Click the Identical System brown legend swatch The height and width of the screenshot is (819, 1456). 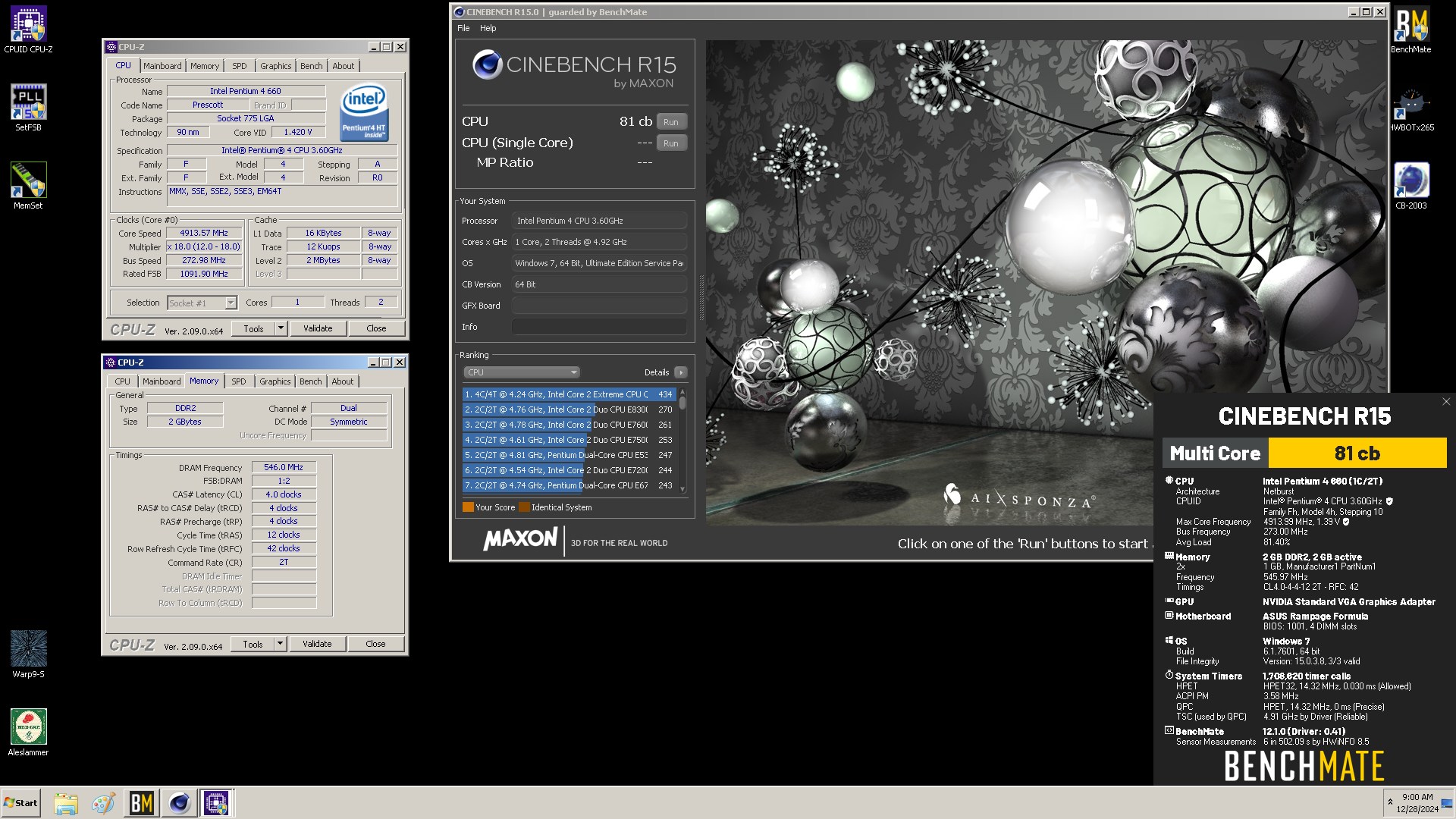(524, 507)
